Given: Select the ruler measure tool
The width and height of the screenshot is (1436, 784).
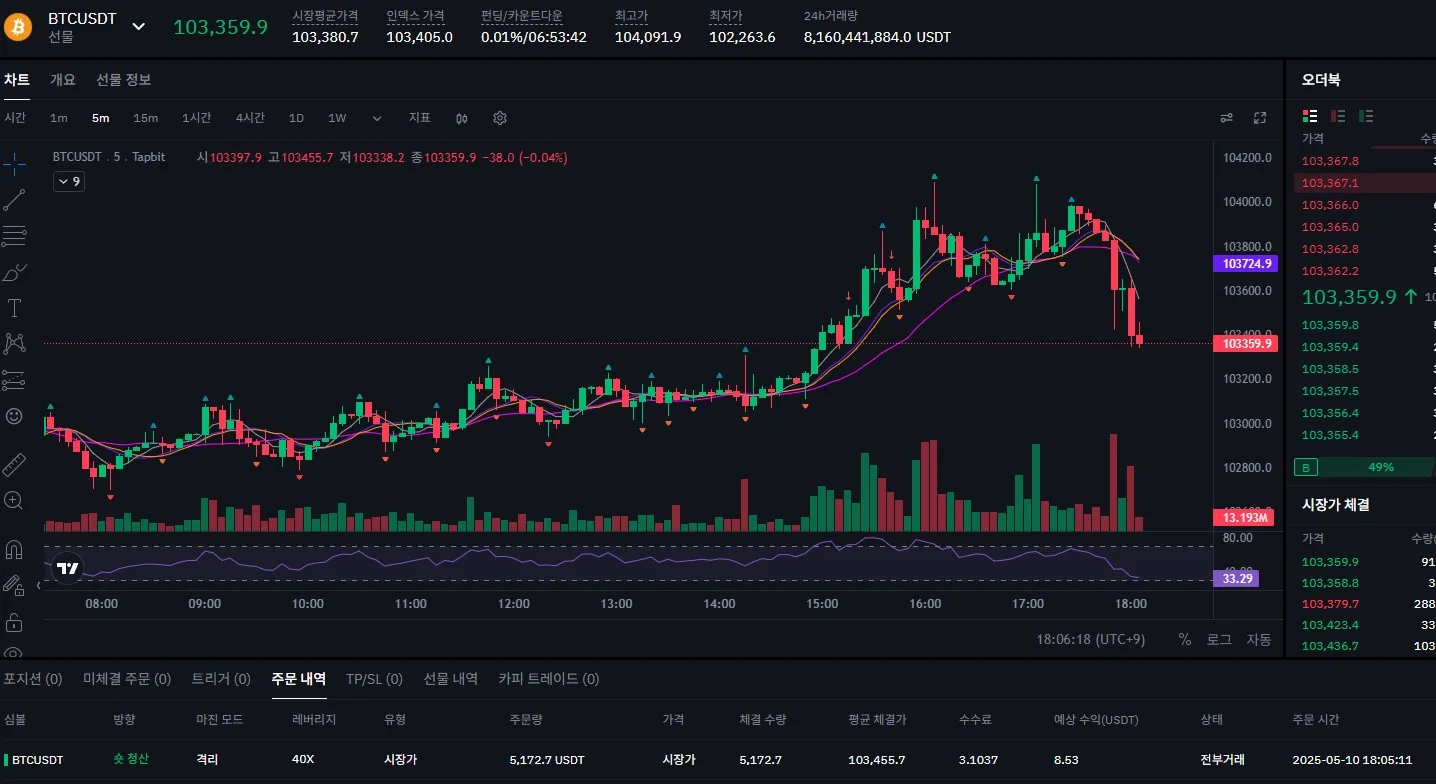Looking at the screenshot, I should coord(14,465).
